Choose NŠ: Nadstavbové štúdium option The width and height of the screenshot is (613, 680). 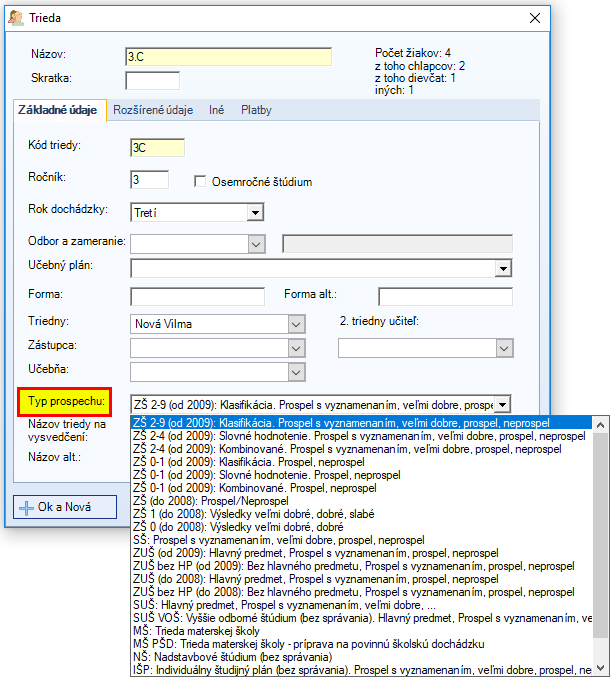(x=362, y=657)
